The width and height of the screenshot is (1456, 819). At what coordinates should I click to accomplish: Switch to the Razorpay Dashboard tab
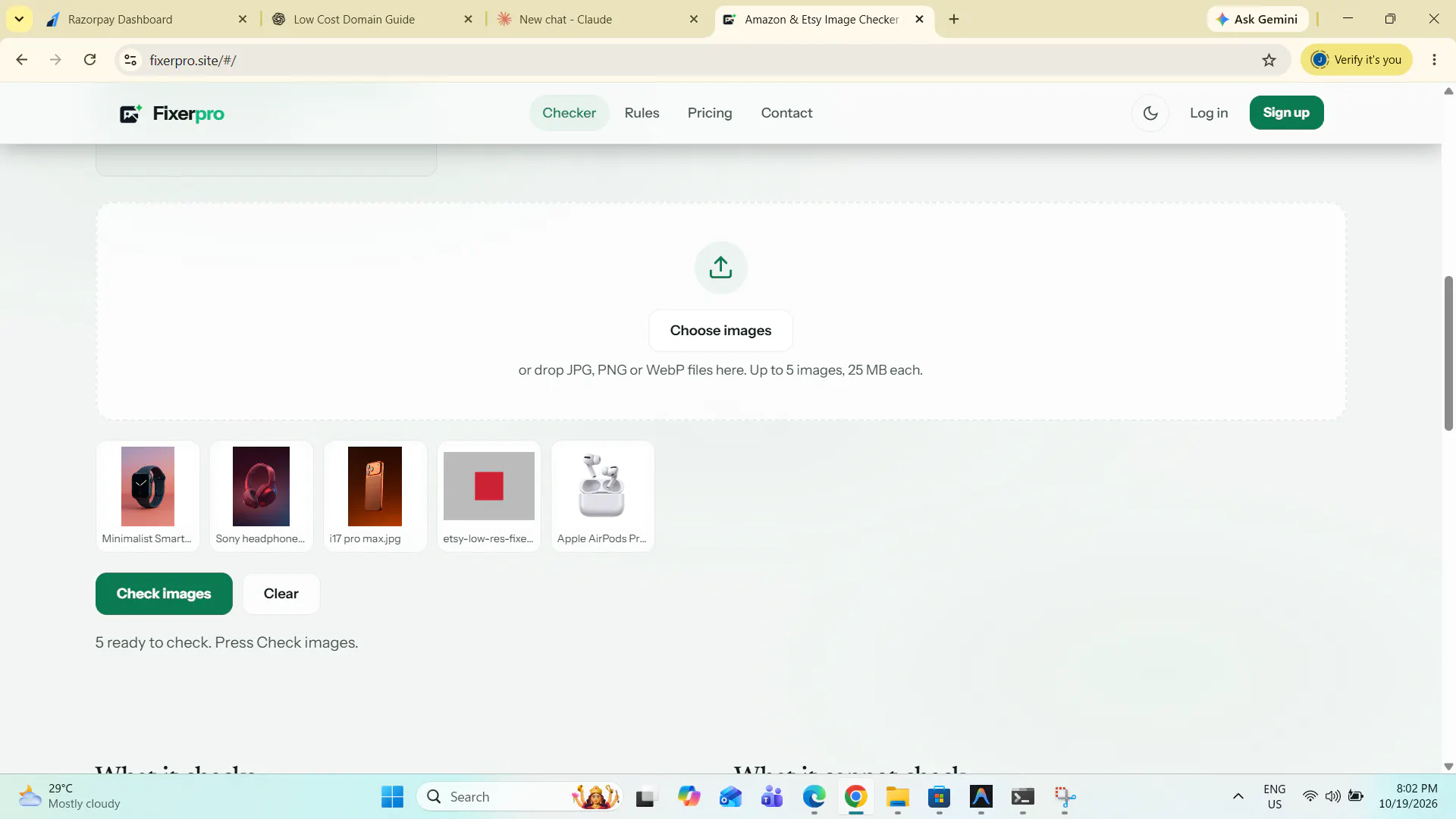148,19
